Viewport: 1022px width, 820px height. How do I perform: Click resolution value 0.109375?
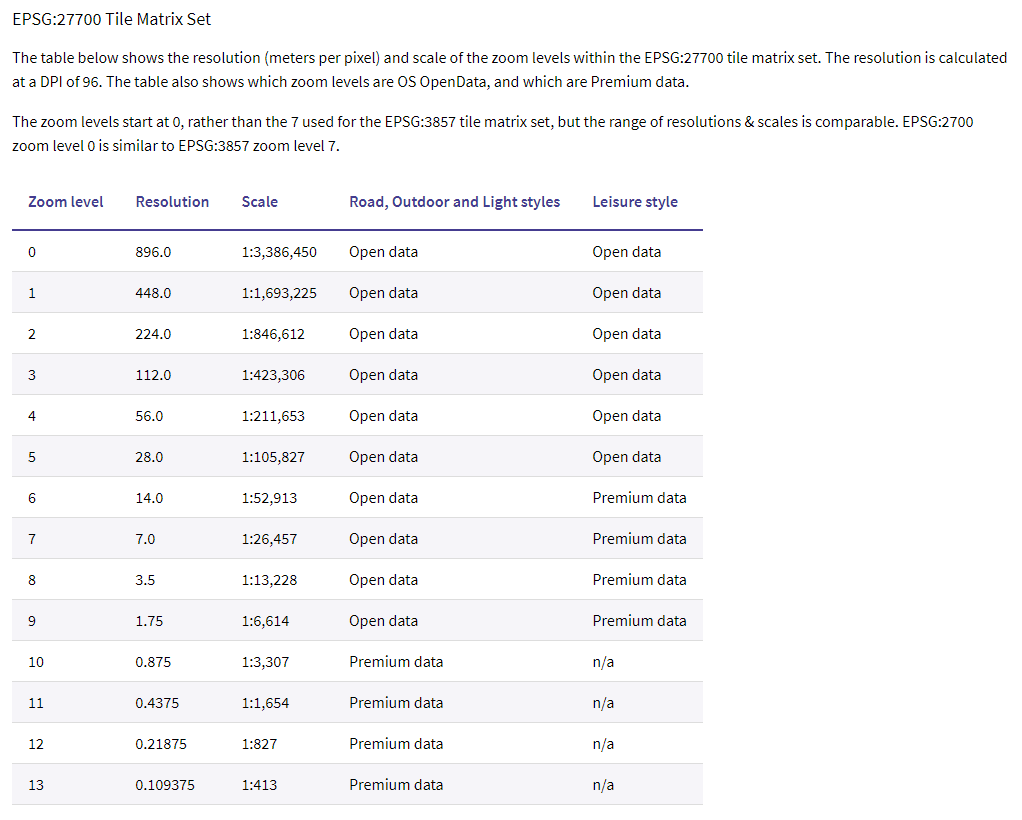point(165,786)
